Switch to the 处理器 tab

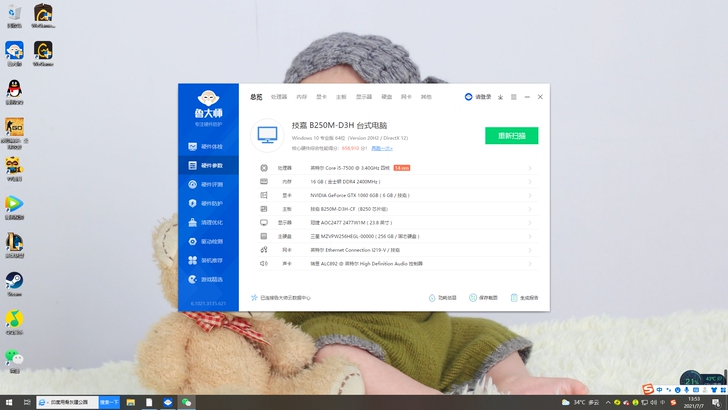279,97
